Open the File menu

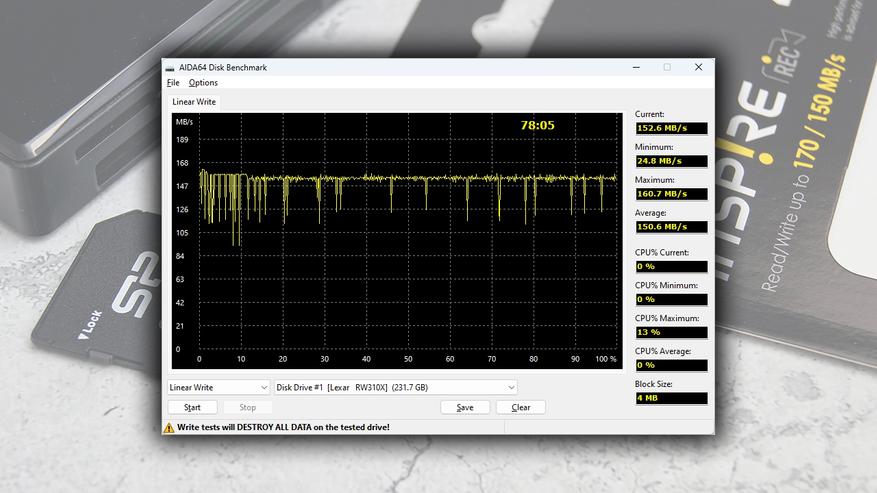[173, 83]
